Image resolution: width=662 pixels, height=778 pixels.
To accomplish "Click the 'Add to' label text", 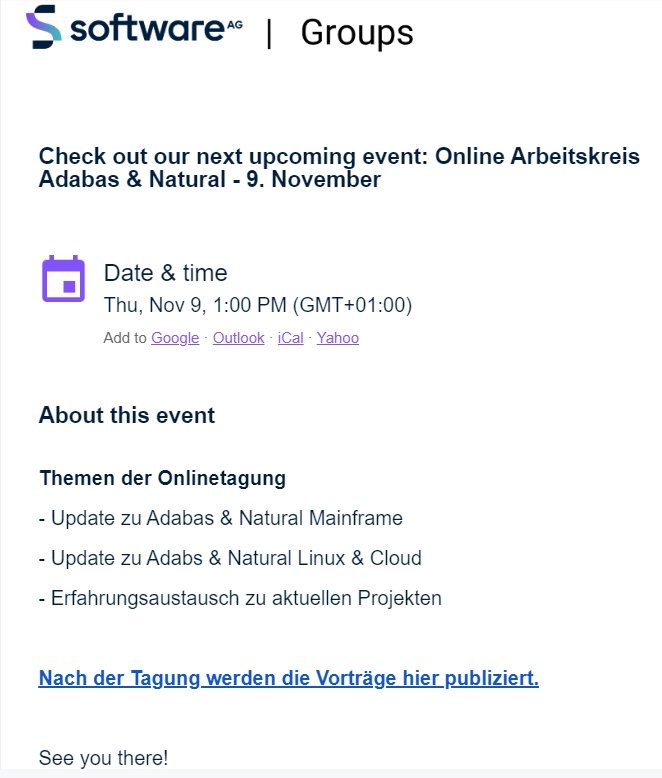I will [x=125, y=338].
